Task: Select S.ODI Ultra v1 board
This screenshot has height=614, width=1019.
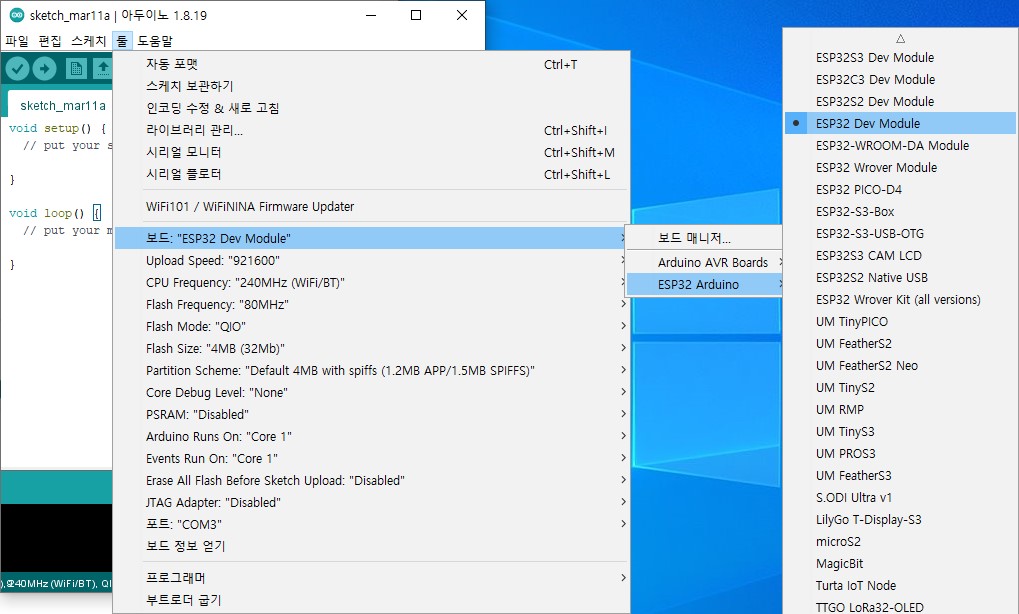Action: coord(900,498)
